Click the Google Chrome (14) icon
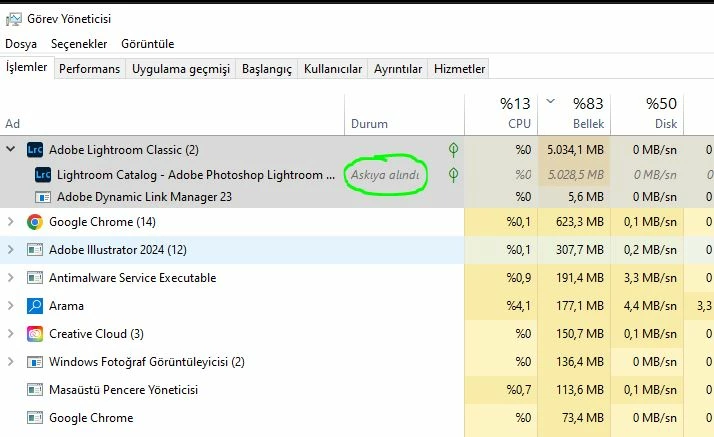This screenshot has width=714, height=437. pyautogui.click(x=35, y=222)
